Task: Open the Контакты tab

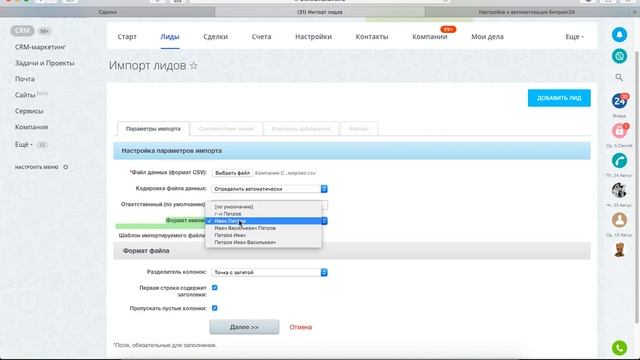Action: 372,37
